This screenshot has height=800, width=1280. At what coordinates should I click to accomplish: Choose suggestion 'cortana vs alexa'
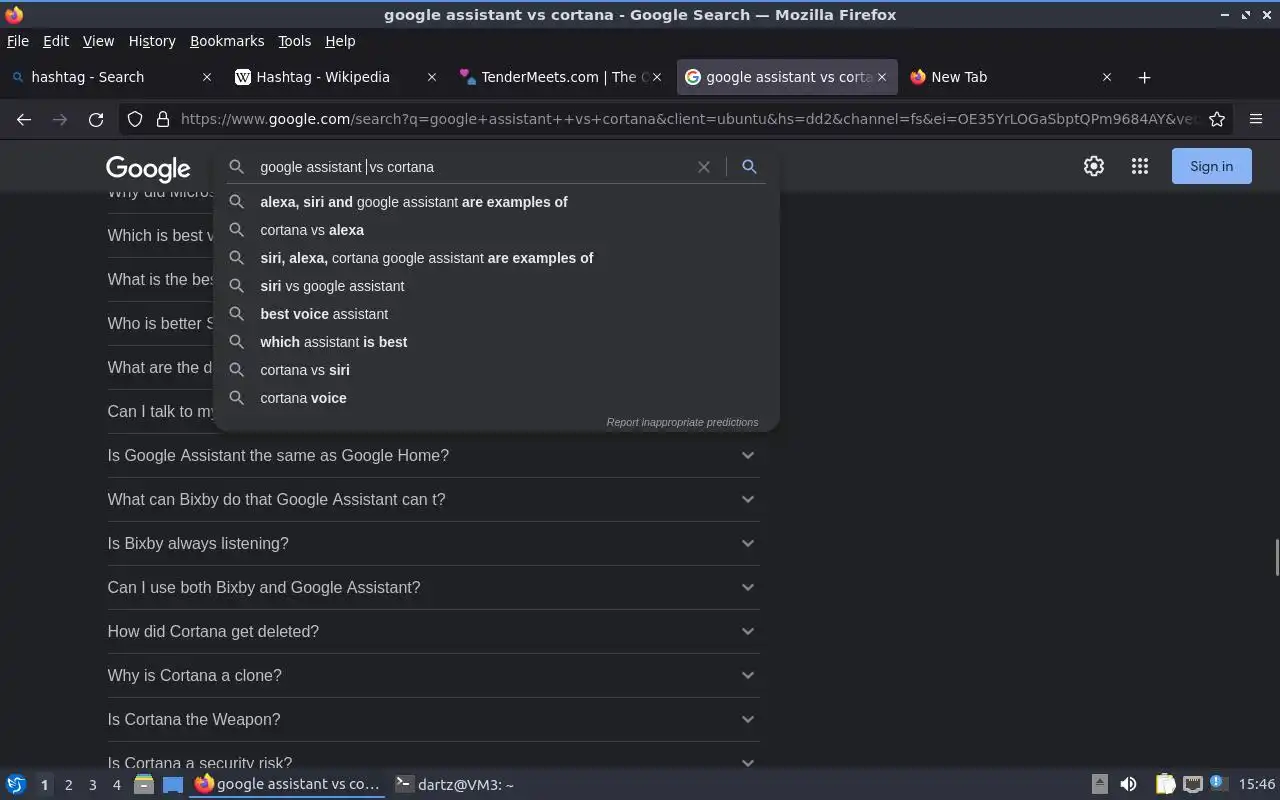[496, 230]
